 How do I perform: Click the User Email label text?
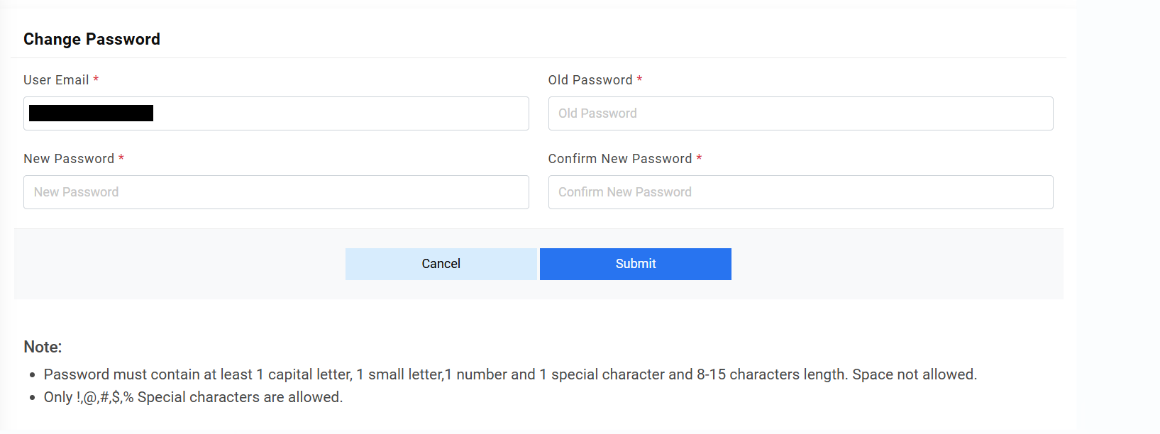click(56, 80)
